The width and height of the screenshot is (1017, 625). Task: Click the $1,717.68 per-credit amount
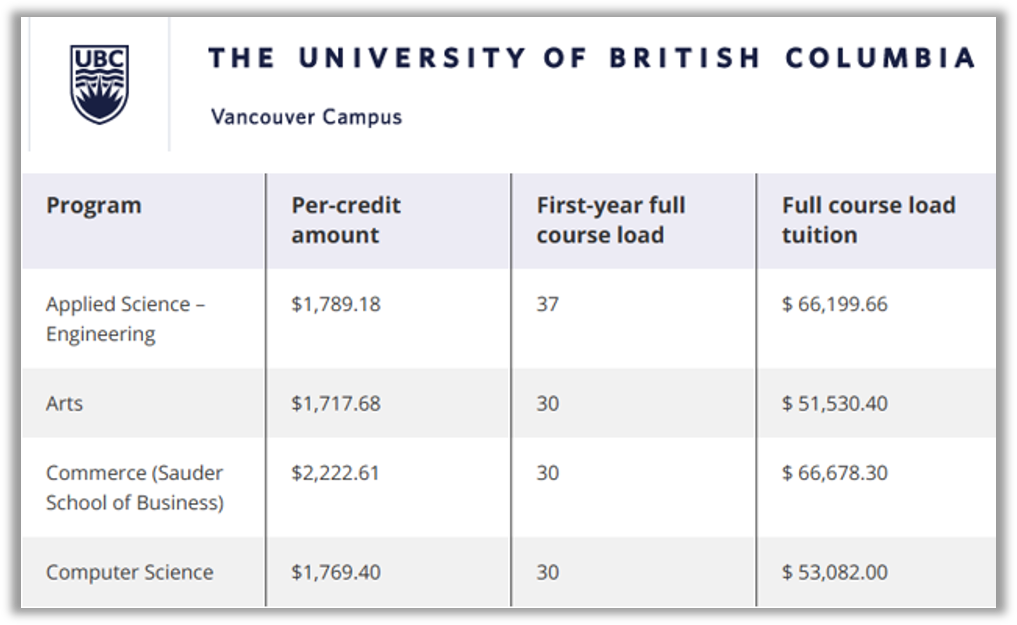tap(335, 403)
